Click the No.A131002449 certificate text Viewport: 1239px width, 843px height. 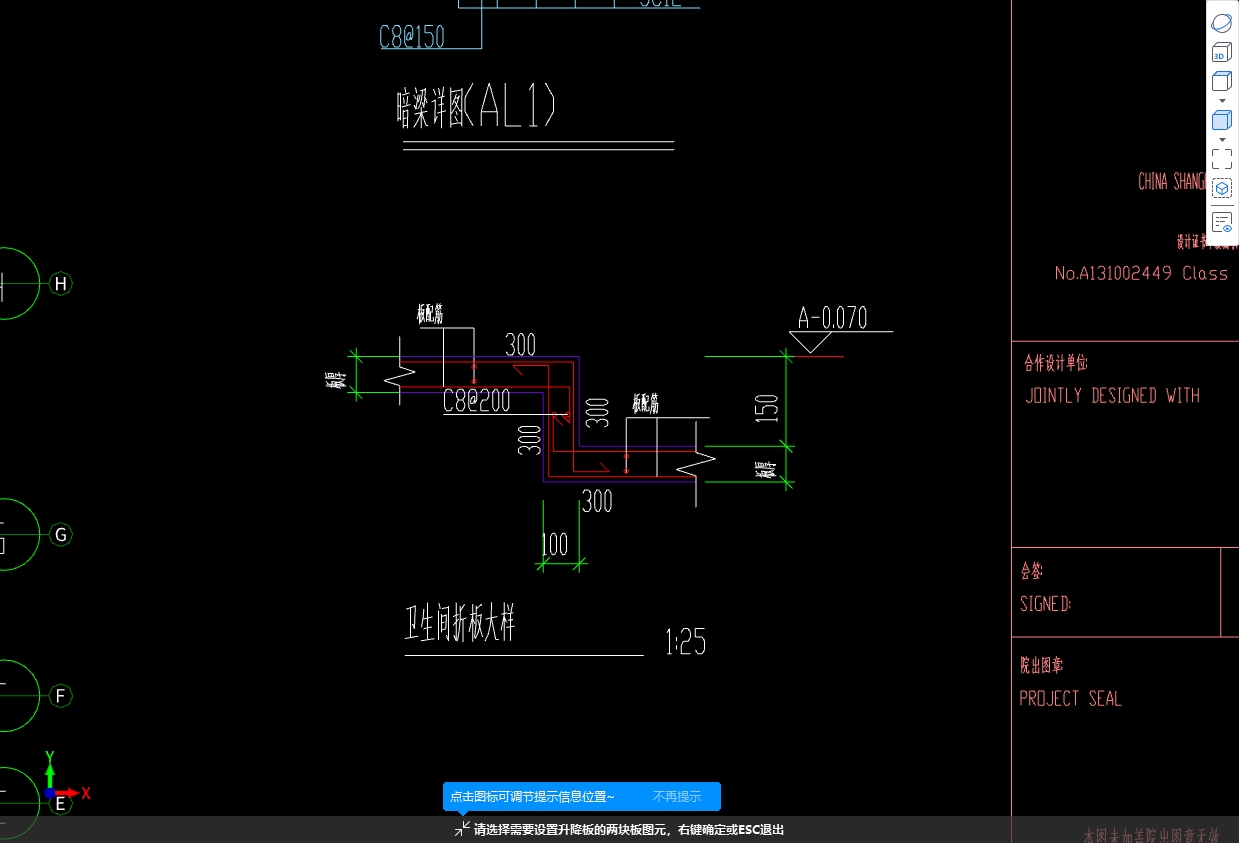[x=1141, y=273]
